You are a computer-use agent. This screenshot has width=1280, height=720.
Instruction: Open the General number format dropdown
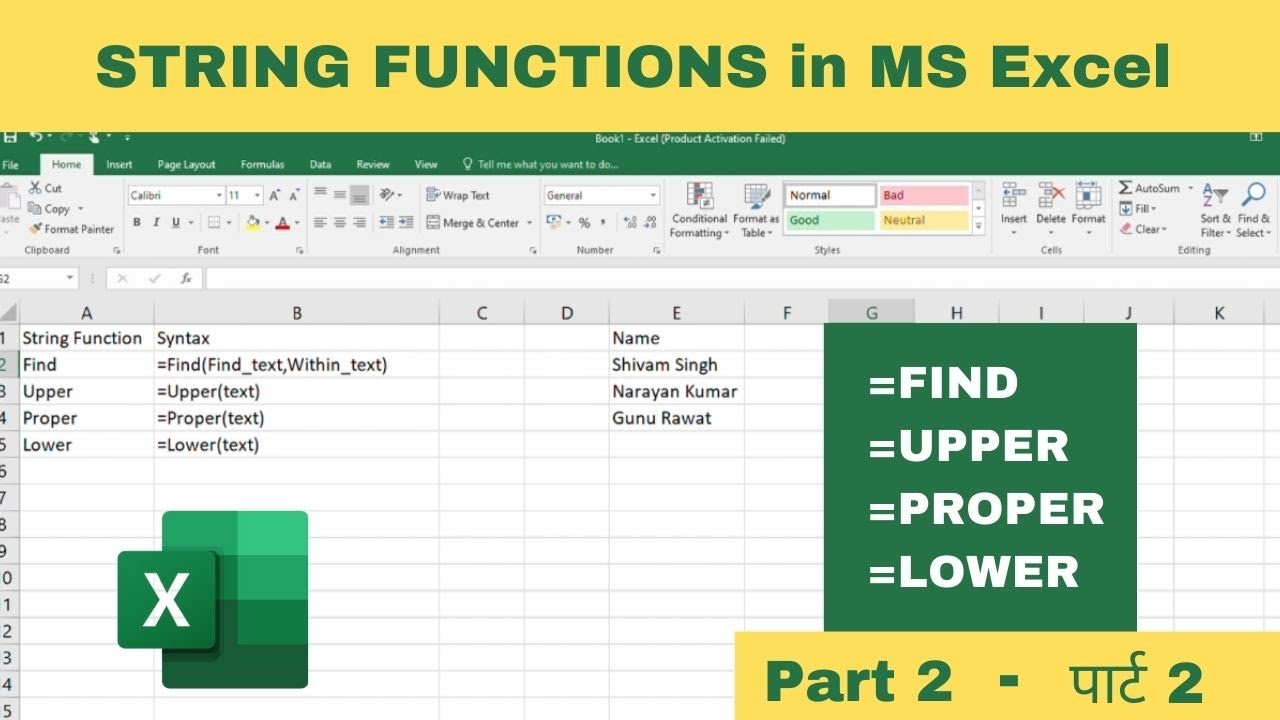tap(654, 196)
